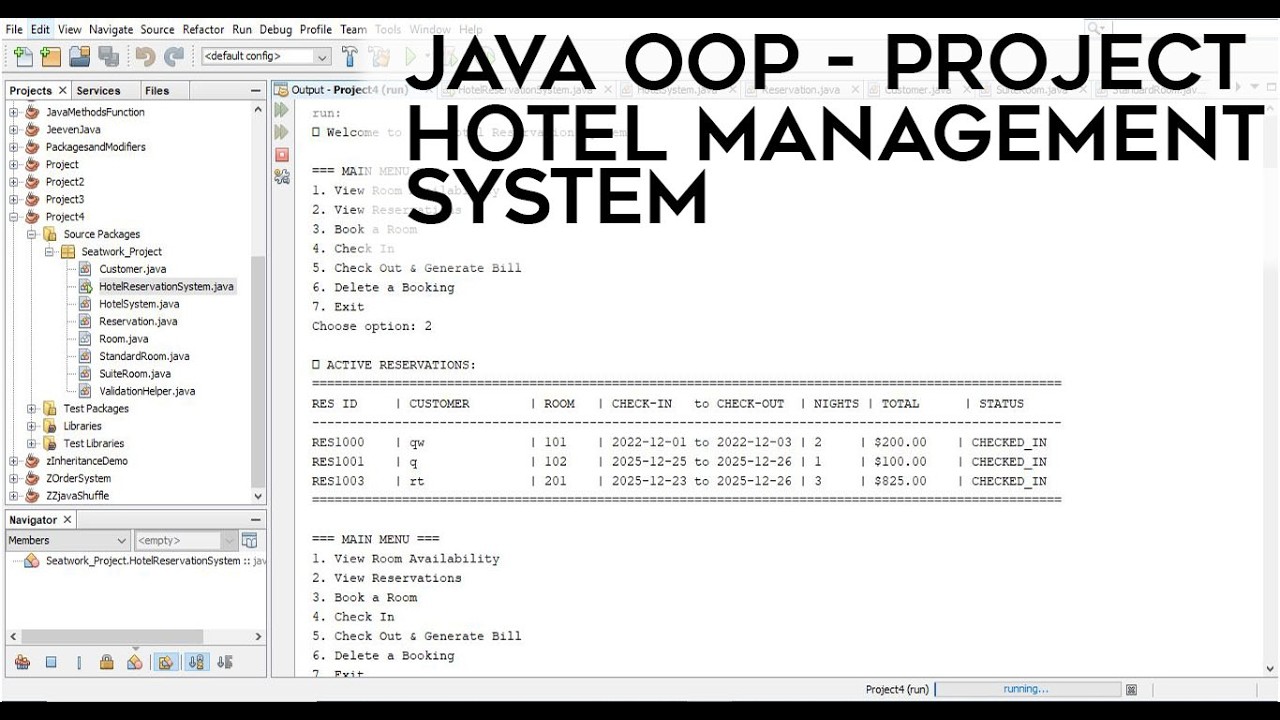This screenshot has width=1280, height=720.
Task: Minimize the Projects panel group
Action: coord(256,90)
